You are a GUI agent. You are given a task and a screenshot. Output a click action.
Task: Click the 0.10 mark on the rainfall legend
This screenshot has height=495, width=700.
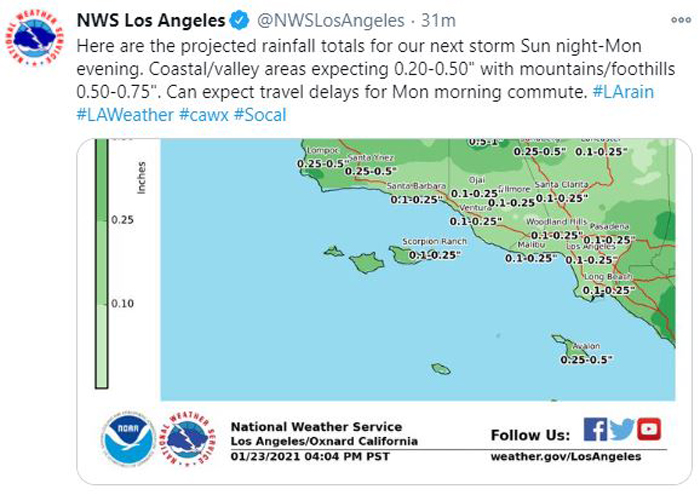coord(122,304)
